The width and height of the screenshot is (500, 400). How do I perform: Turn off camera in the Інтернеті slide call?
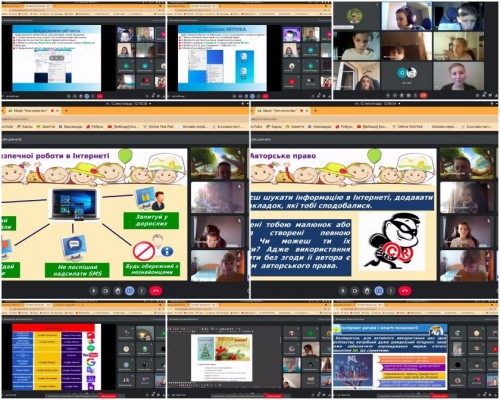click(106, 291)
